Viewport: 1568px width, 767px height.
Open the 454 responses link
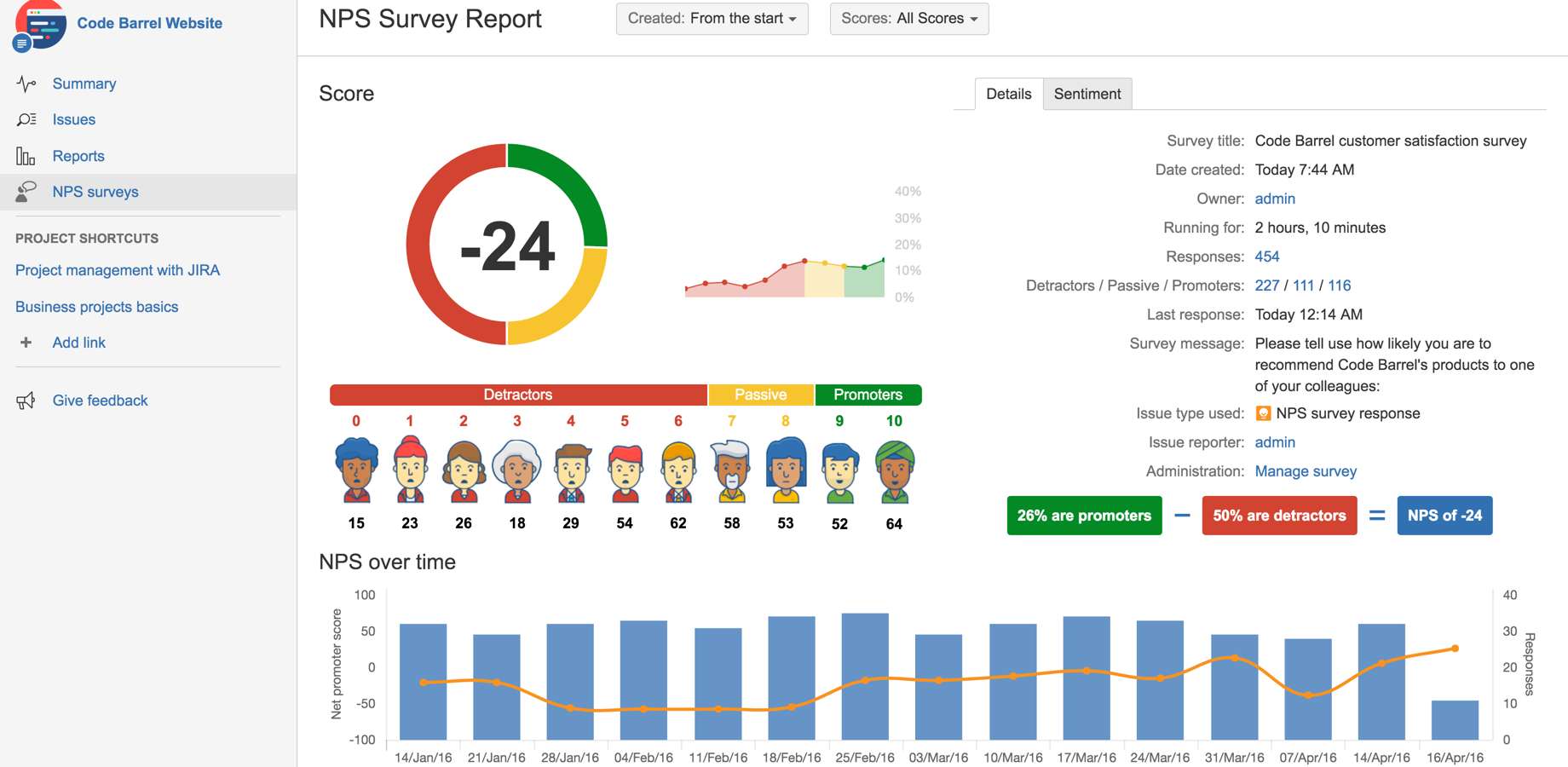coord(1267,257)
